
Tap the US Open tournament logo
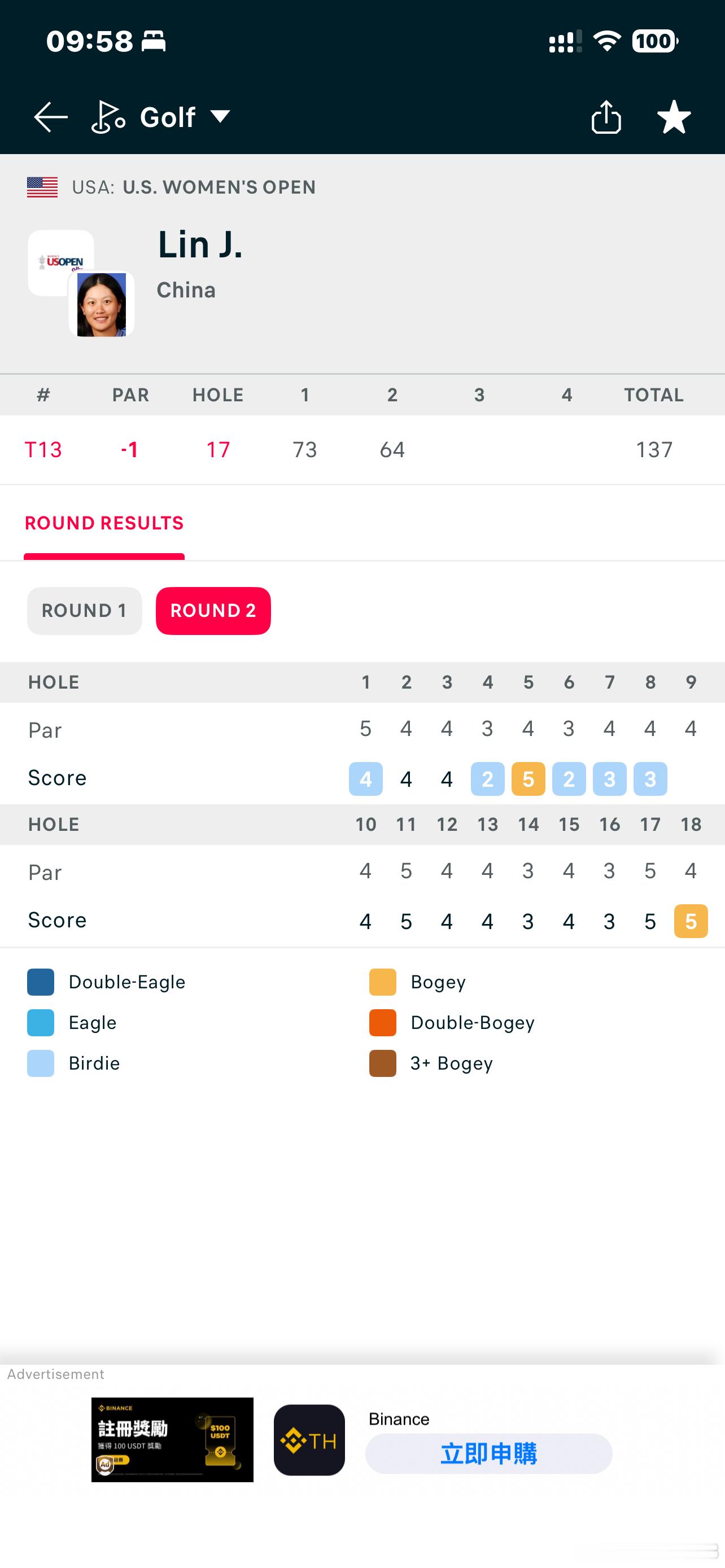[x=61, y=262]
